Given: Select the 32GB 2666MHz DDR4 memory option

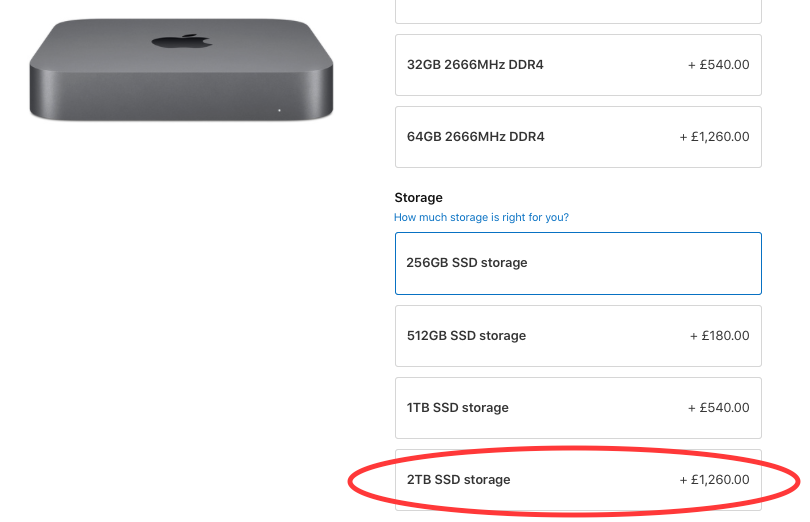Looking at the screenshot, I should 578,65.
